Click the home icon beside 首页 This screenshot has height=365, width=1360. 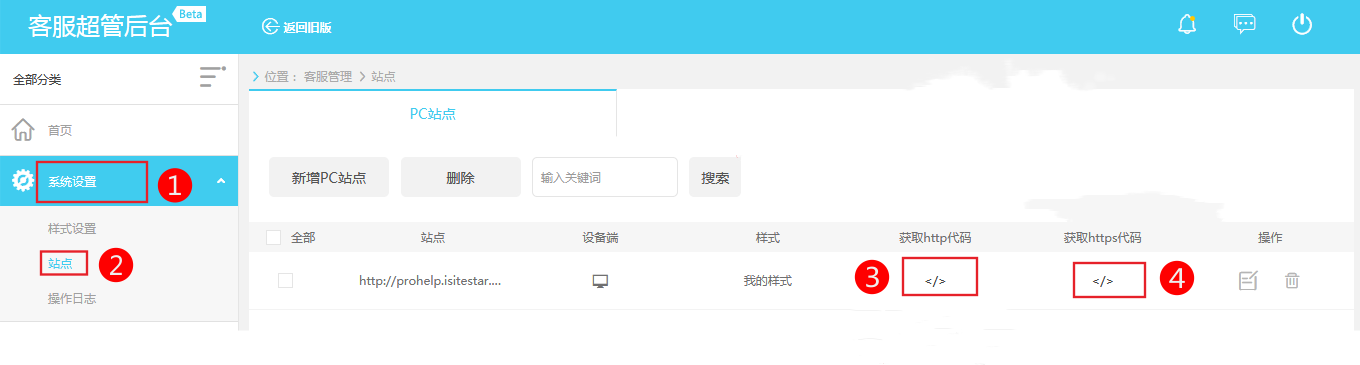[22, 130]
